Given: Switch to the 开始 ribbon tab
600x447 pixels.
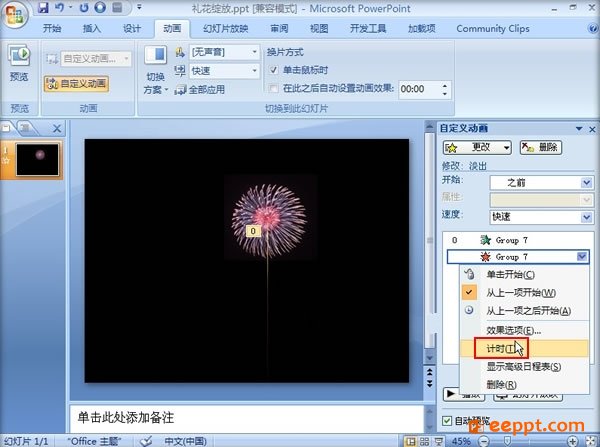Looking at the screenshot, I should click(x=52, y=28).
